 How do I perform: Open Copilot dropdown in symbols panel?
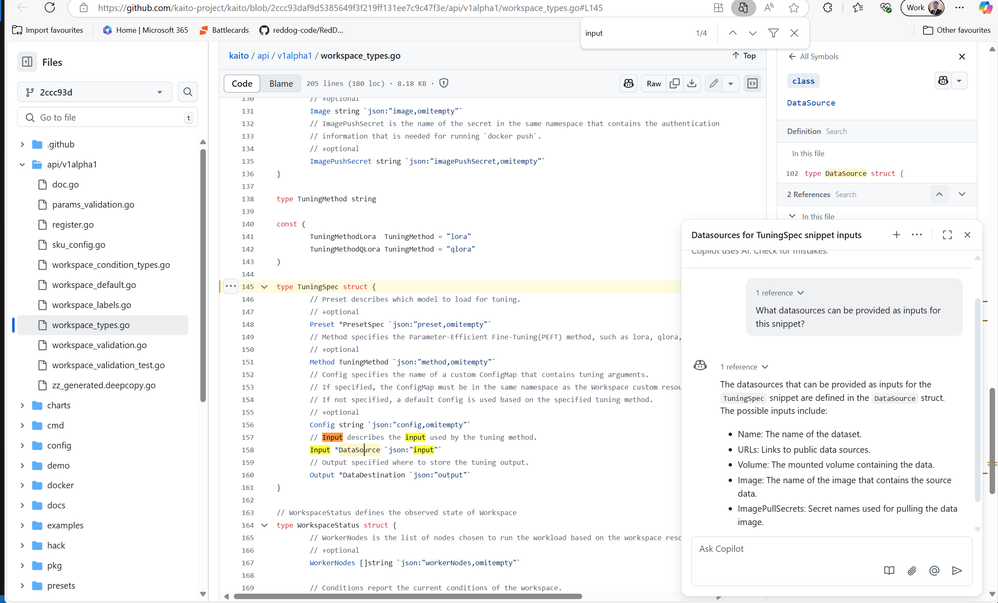point(959,80)
